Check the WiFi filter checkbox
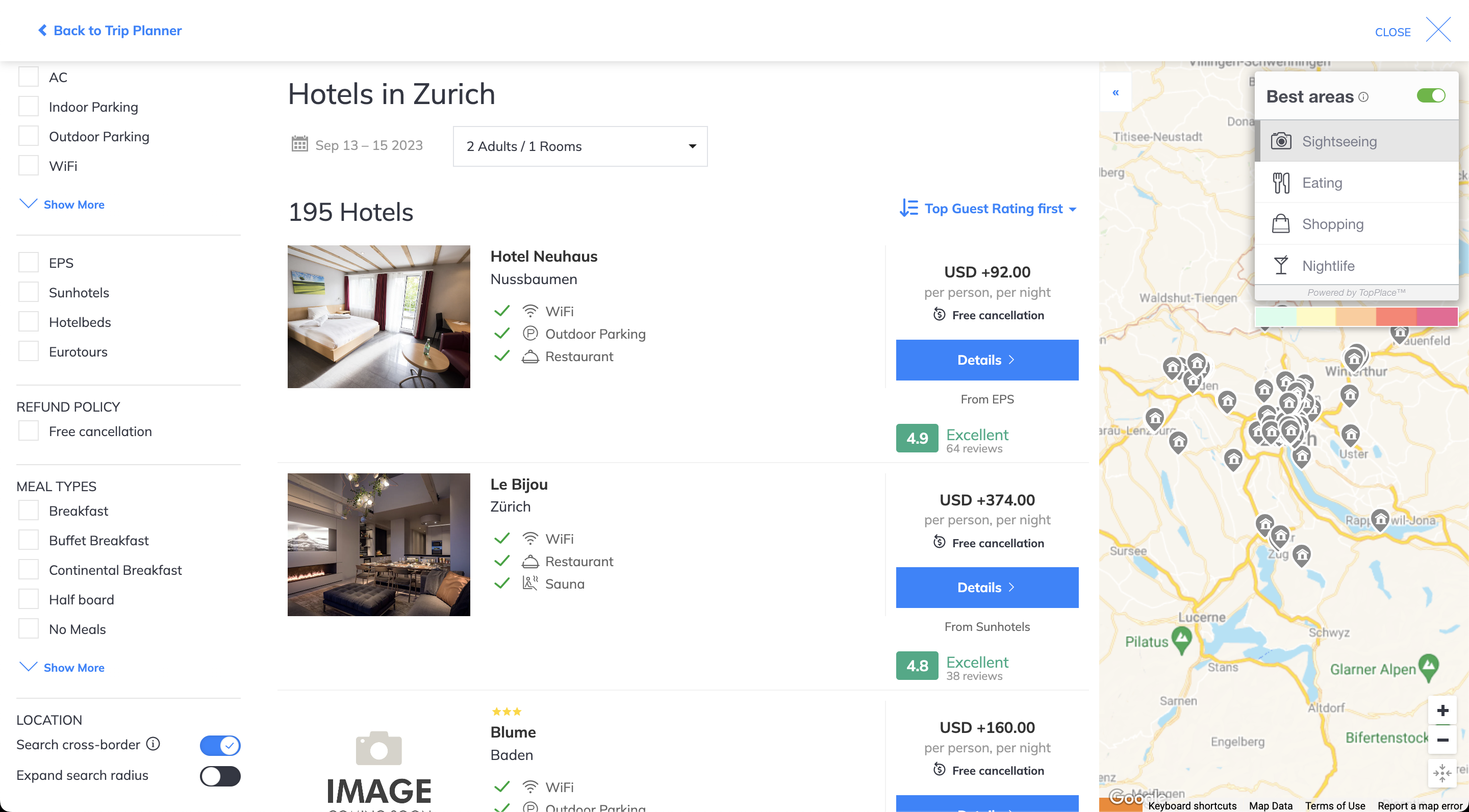This screenshot has height=812, width=1469. coord(29,165)
